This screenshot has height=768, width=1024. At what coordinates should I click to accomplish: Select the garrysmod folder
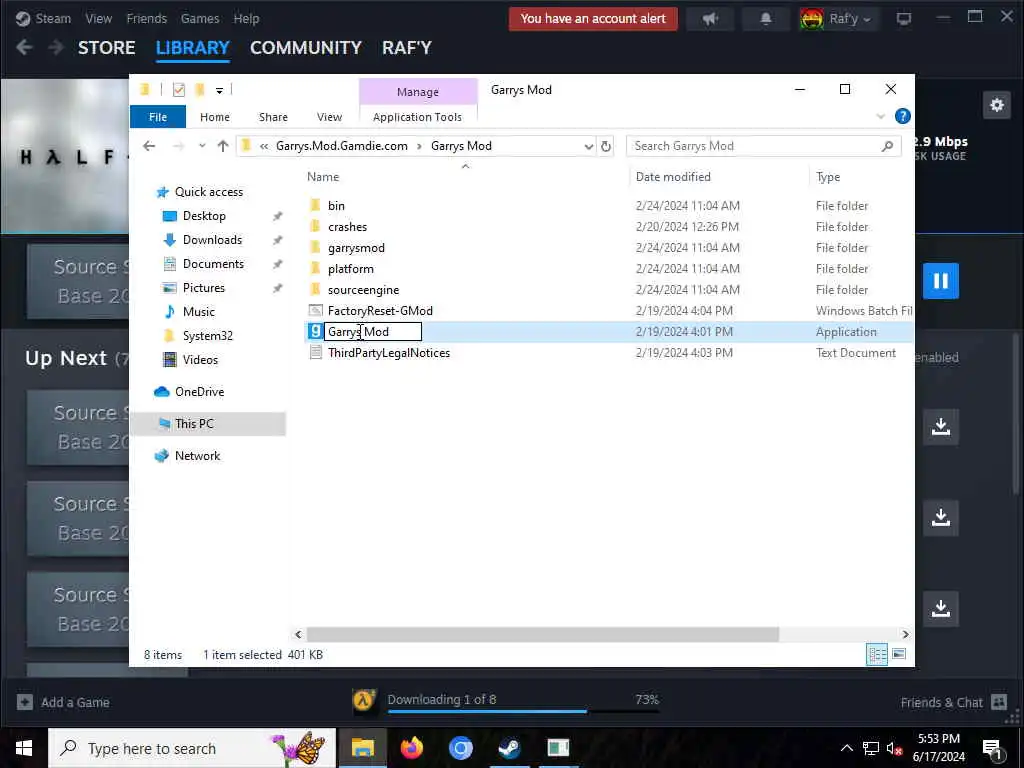356,248
